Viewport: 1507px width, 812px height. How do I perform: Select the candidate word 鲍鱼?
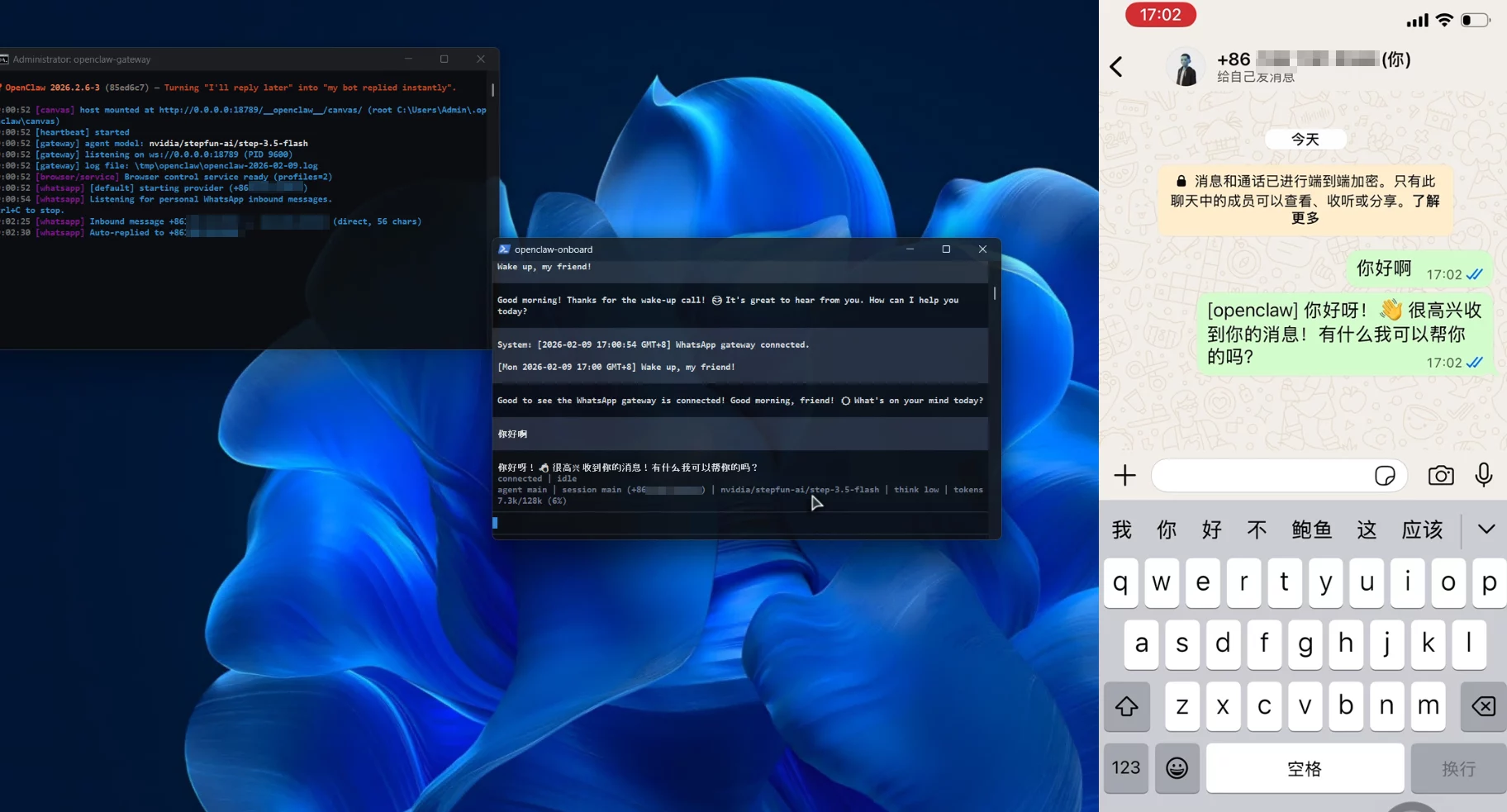1311,529
